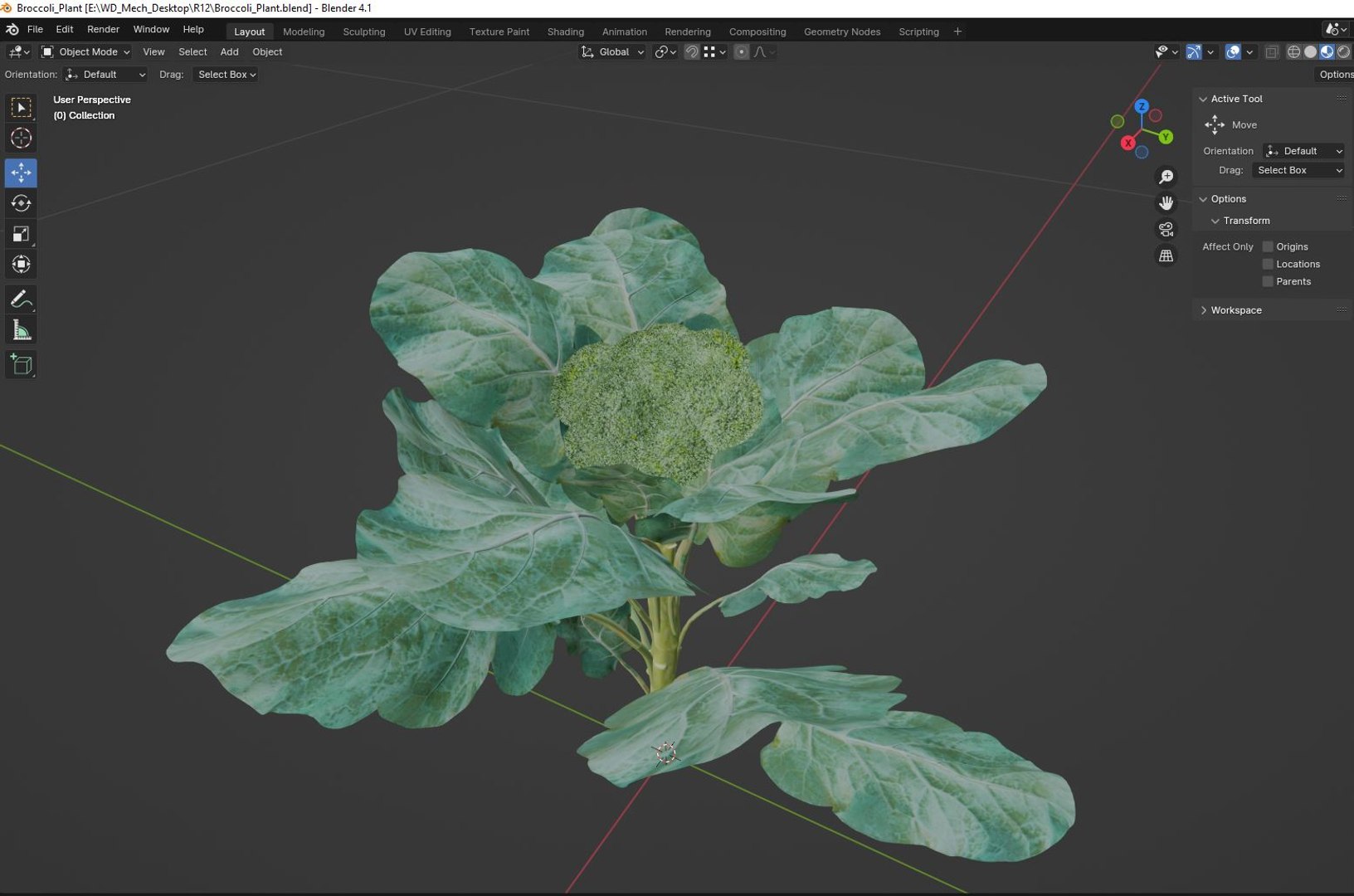The width and height of the screenshot is (1354, 896).
Task: Toggle snapping magnet button
Action: click(x=691, y=51)
